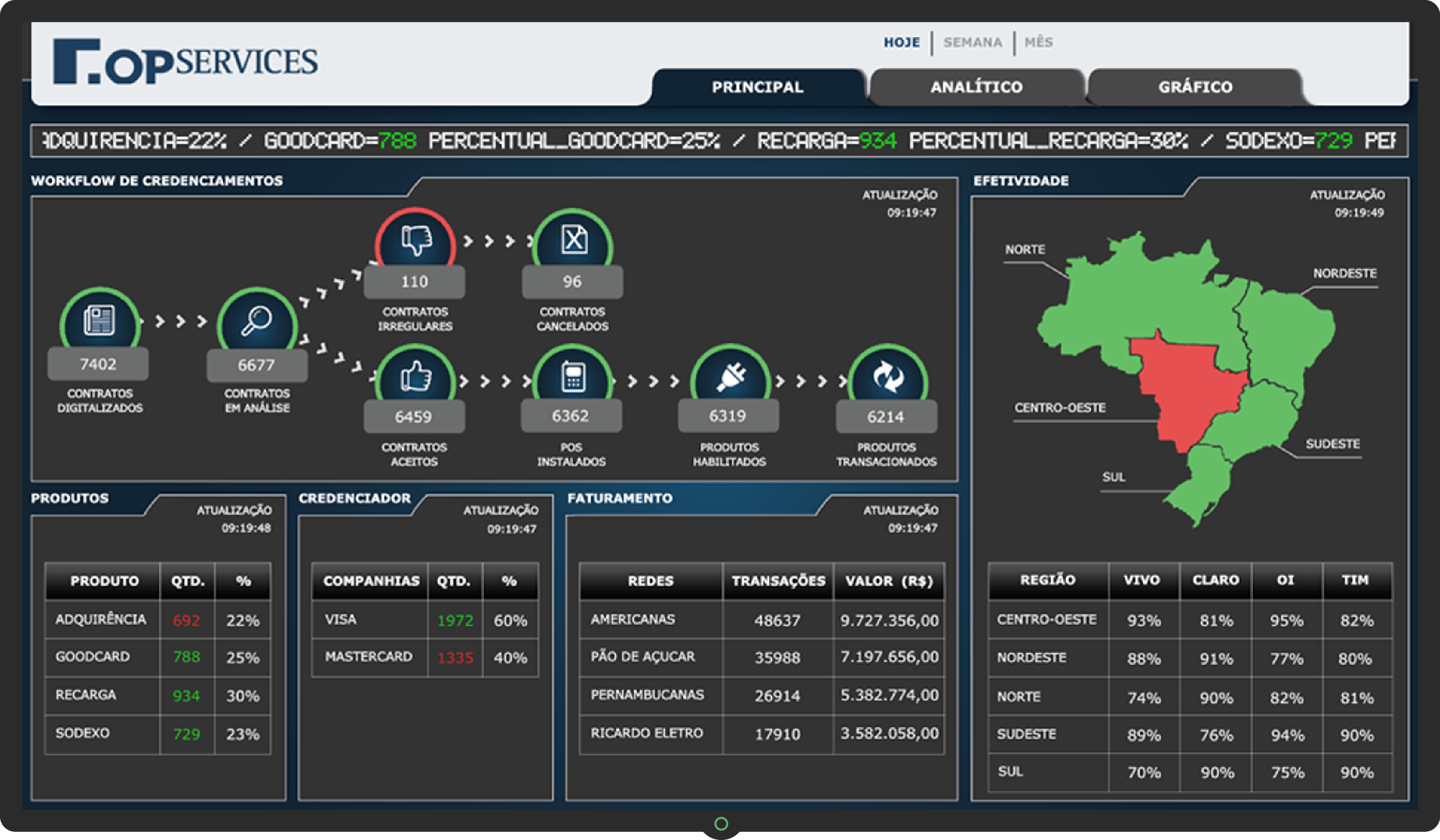Click the Produtos Habilitados plug icon
This screenshot has height=840, width=1440.
[731, 377]
